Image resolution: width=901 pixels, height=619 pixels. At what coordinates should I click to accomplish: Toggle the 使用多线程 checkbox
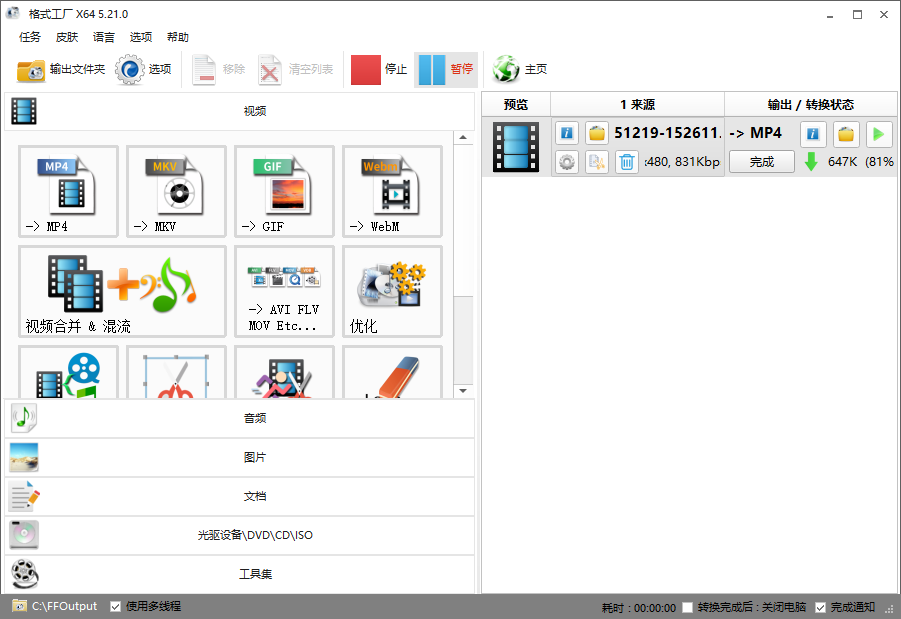(115, 607)
